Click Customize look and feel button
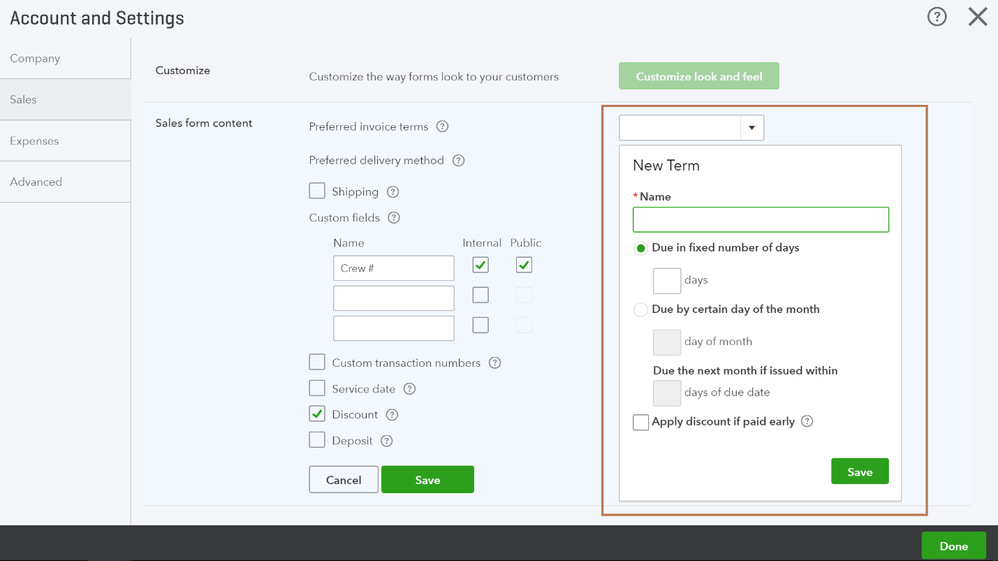The height and width of the screenshot is (561, 998). click(699, 76)
